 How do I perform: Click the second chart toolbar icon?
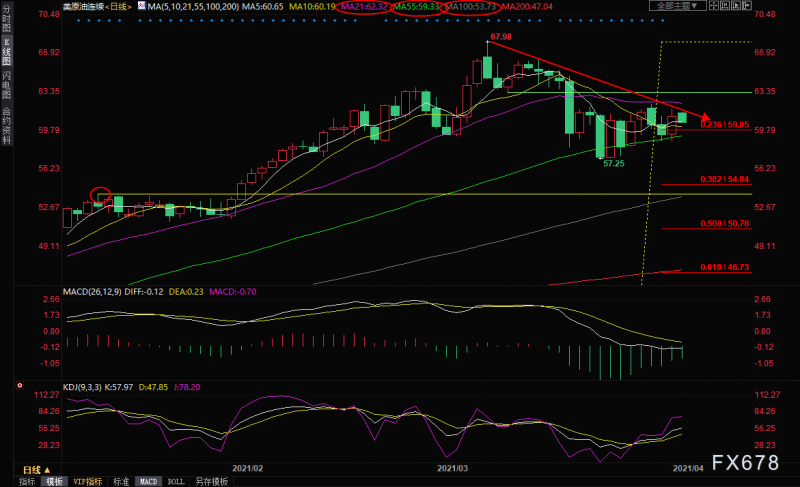(725, 6)
